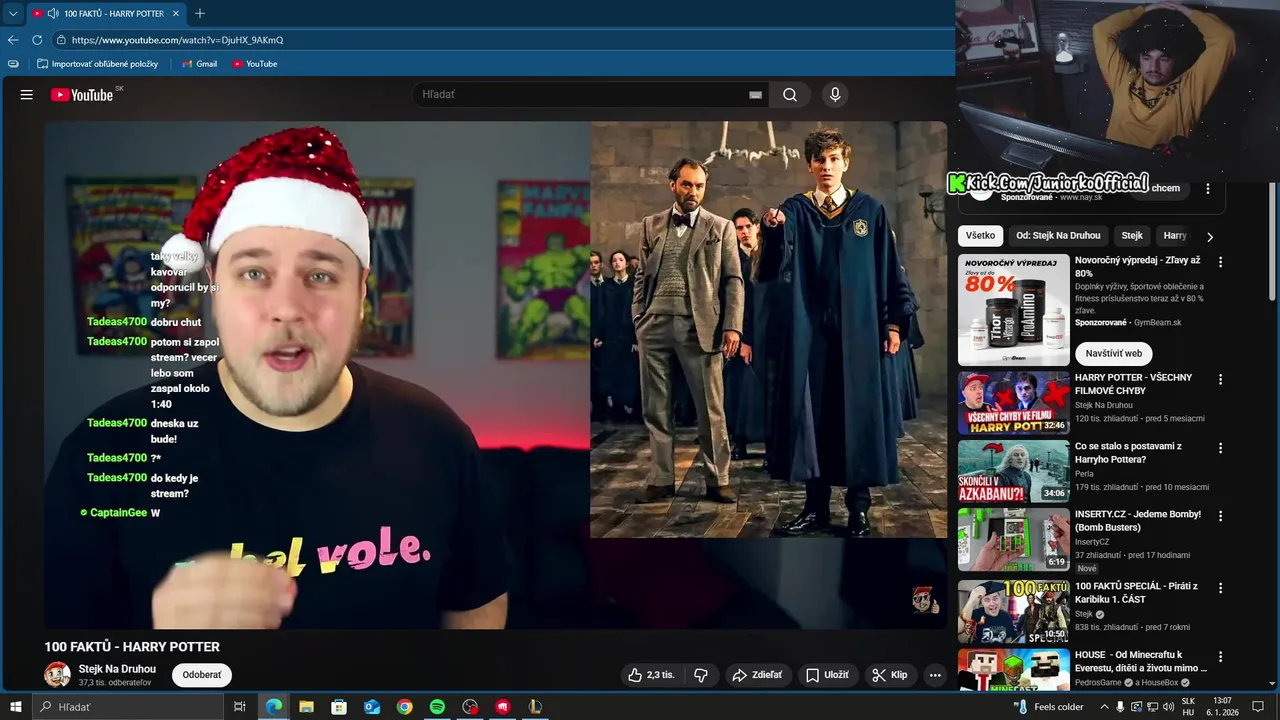
Task: Select the Stejk filter chip
Action: 1132,236
